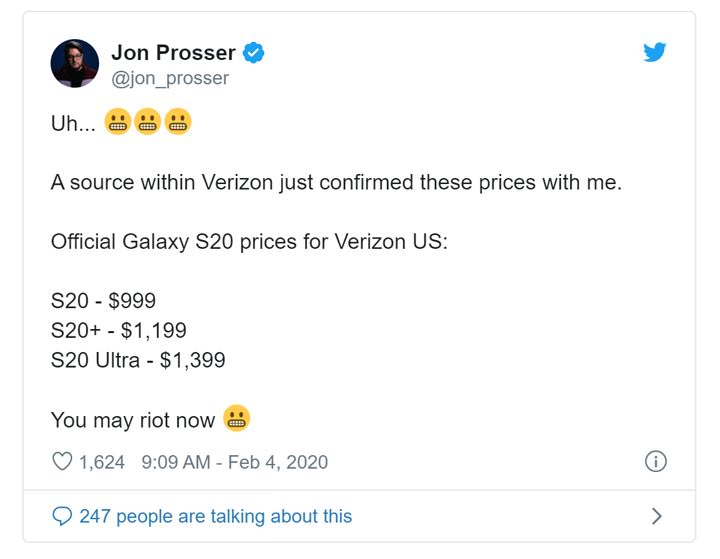Click the 1,624 likes count

[x=101, y=462]
